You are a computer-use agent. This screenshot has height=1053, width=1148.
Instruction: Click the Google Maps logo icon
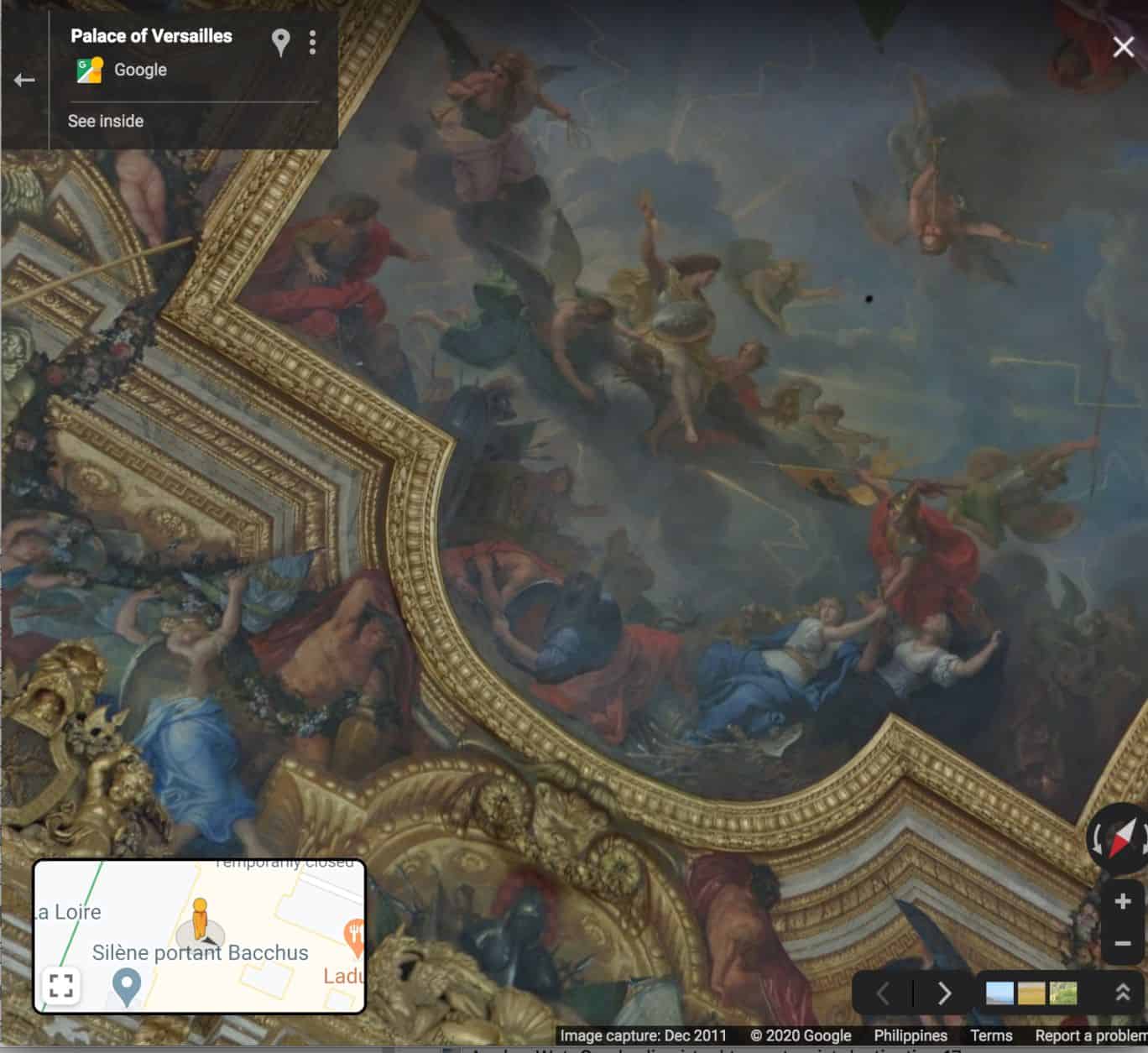89,70
